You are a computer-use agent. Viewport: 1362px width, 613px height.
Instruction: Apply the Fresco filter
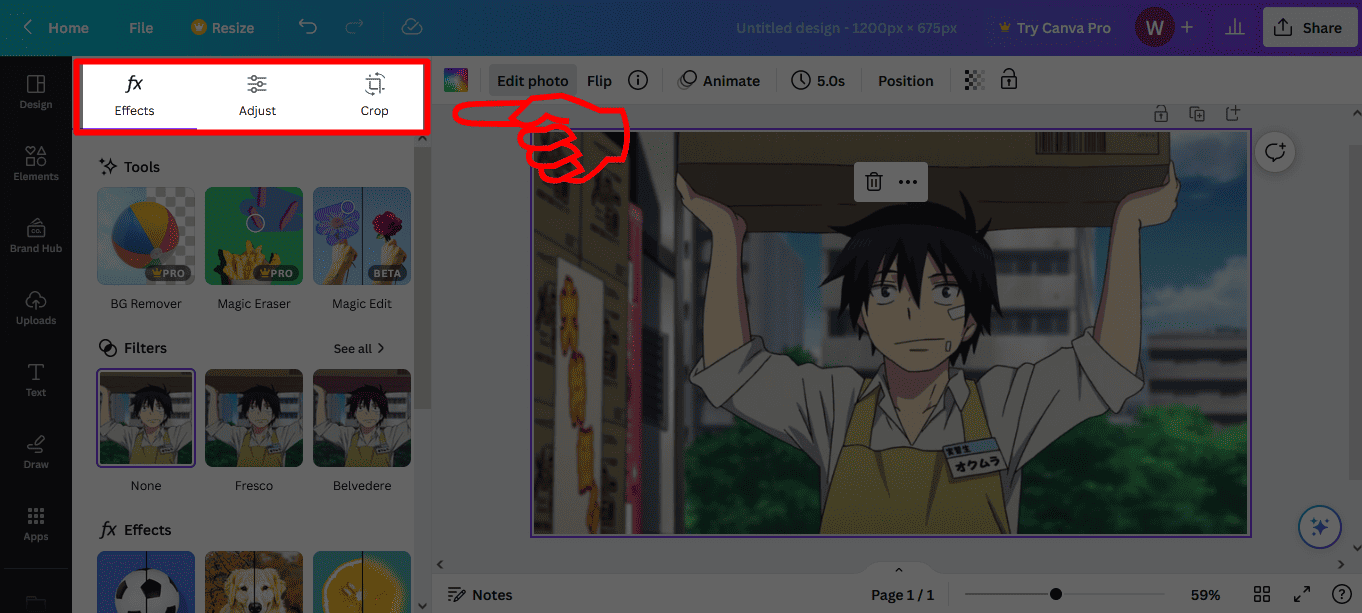(254, 418)
